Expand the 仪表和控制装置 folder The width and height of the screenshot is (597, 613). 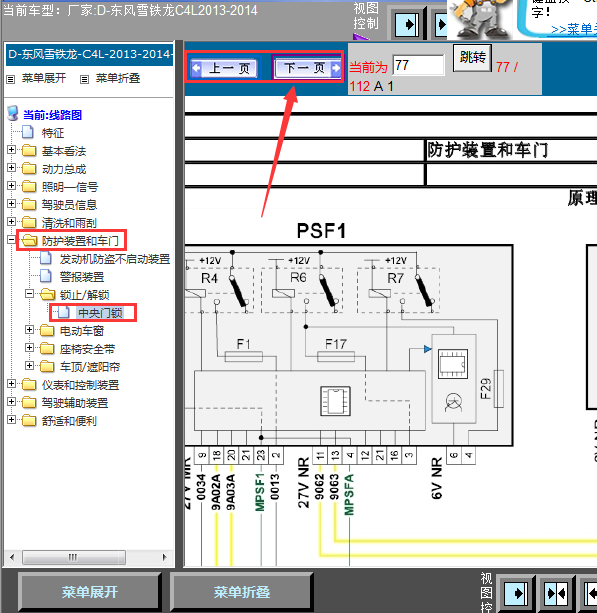11,384
